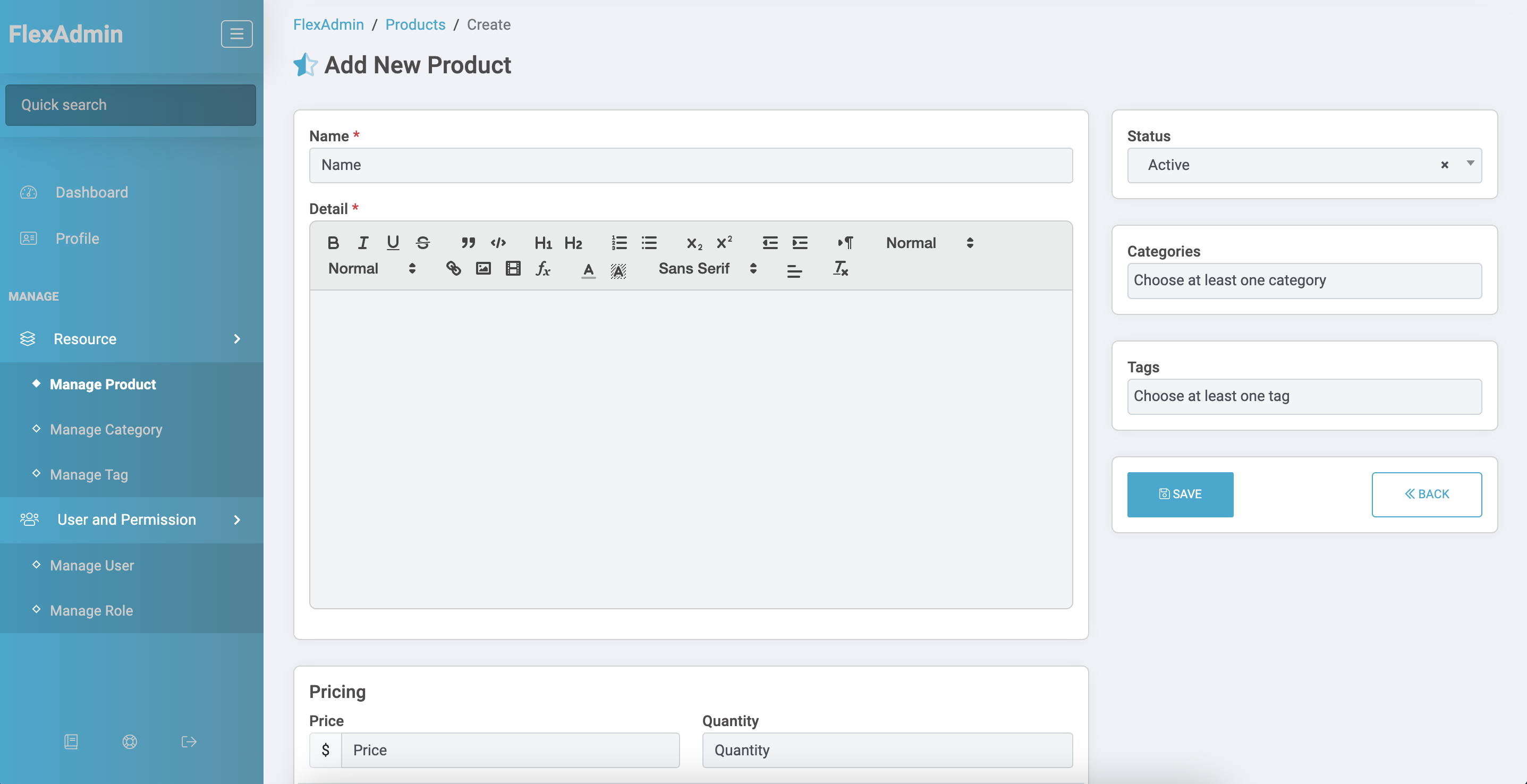Open the text color picker

click(588, 270)
